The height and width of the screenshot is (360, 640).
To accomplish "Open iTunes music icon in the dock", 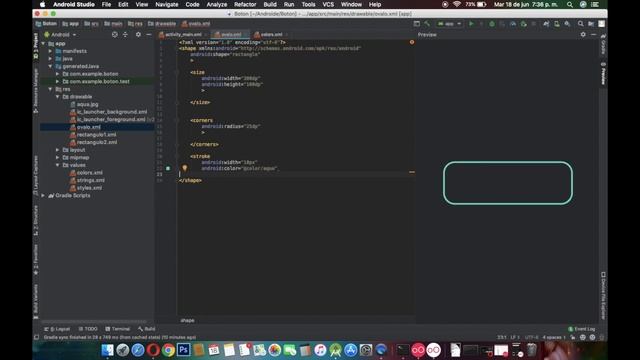I will (320, 350).
